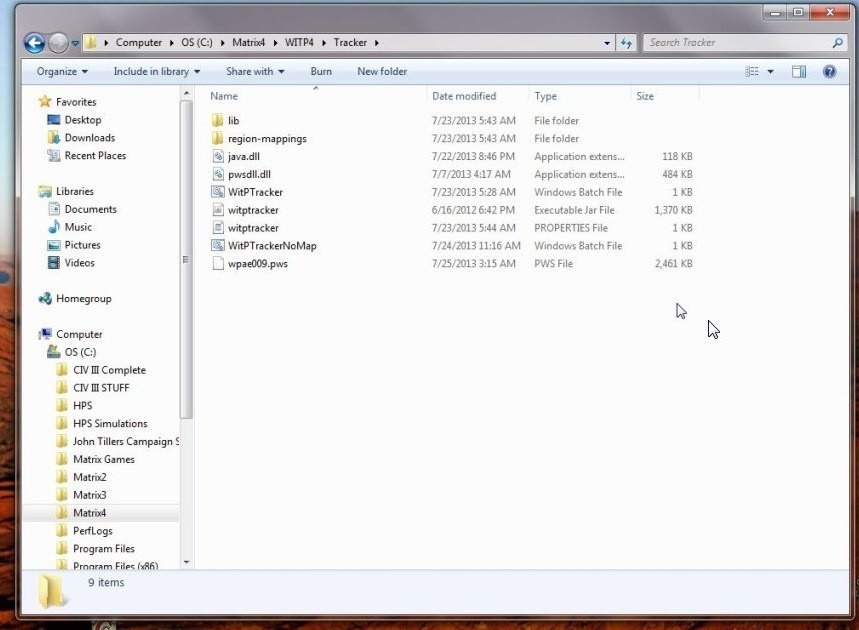The width and height of the screenshot is (859, 630).
Task: Click Computer in the address breadcrumb
Action: point(139,43)
